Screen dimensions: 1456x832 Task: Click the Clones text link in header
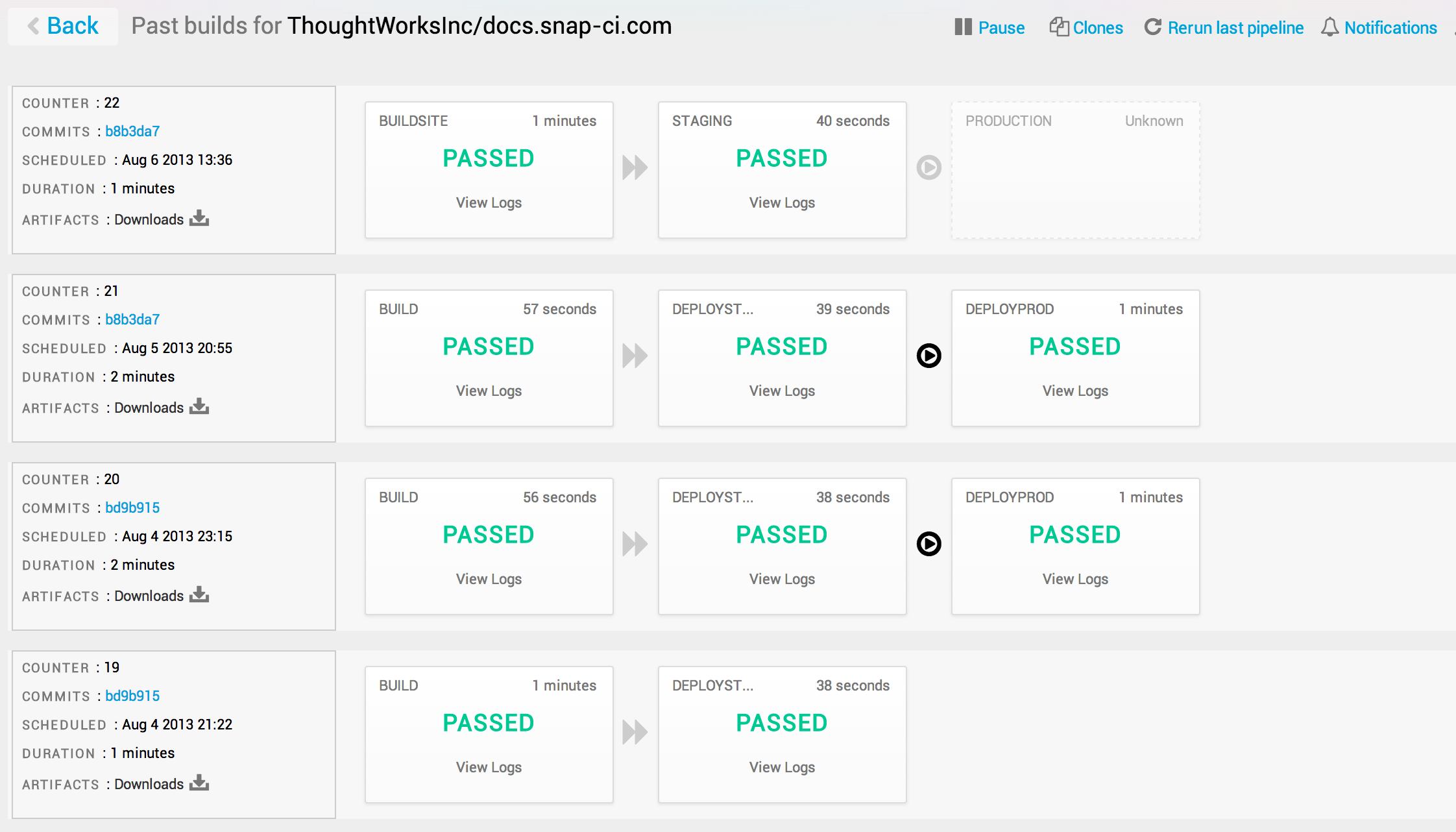[x=1098, y=28]
